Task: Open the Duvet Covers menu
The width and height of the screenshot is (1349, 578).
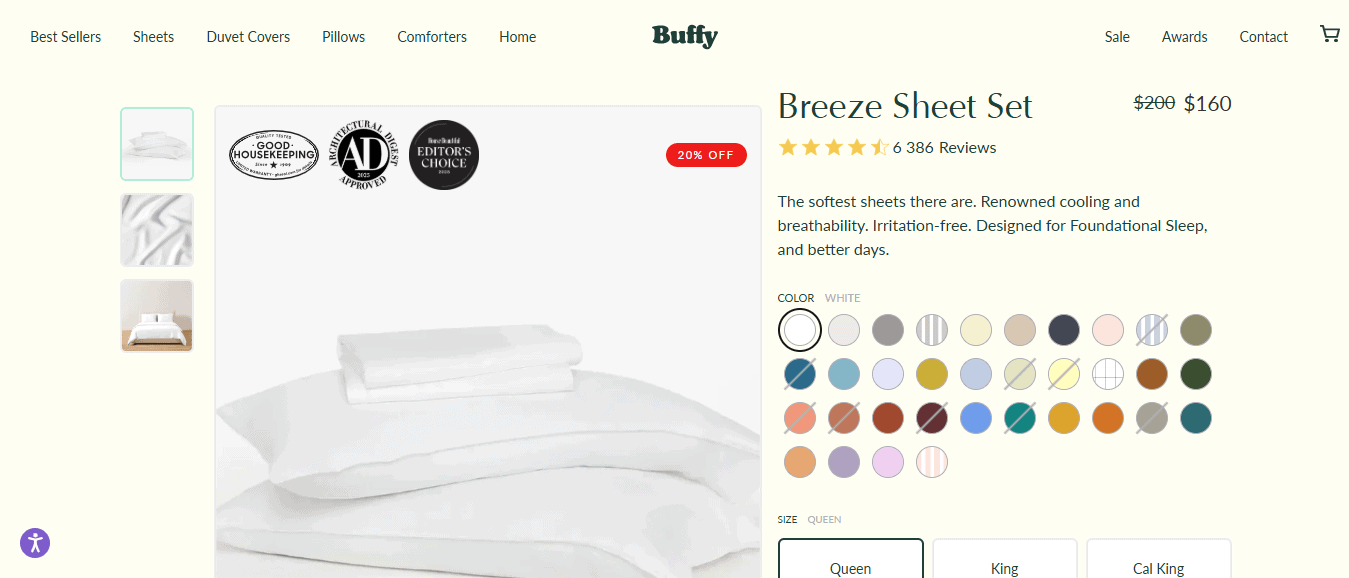Action: 248,37
